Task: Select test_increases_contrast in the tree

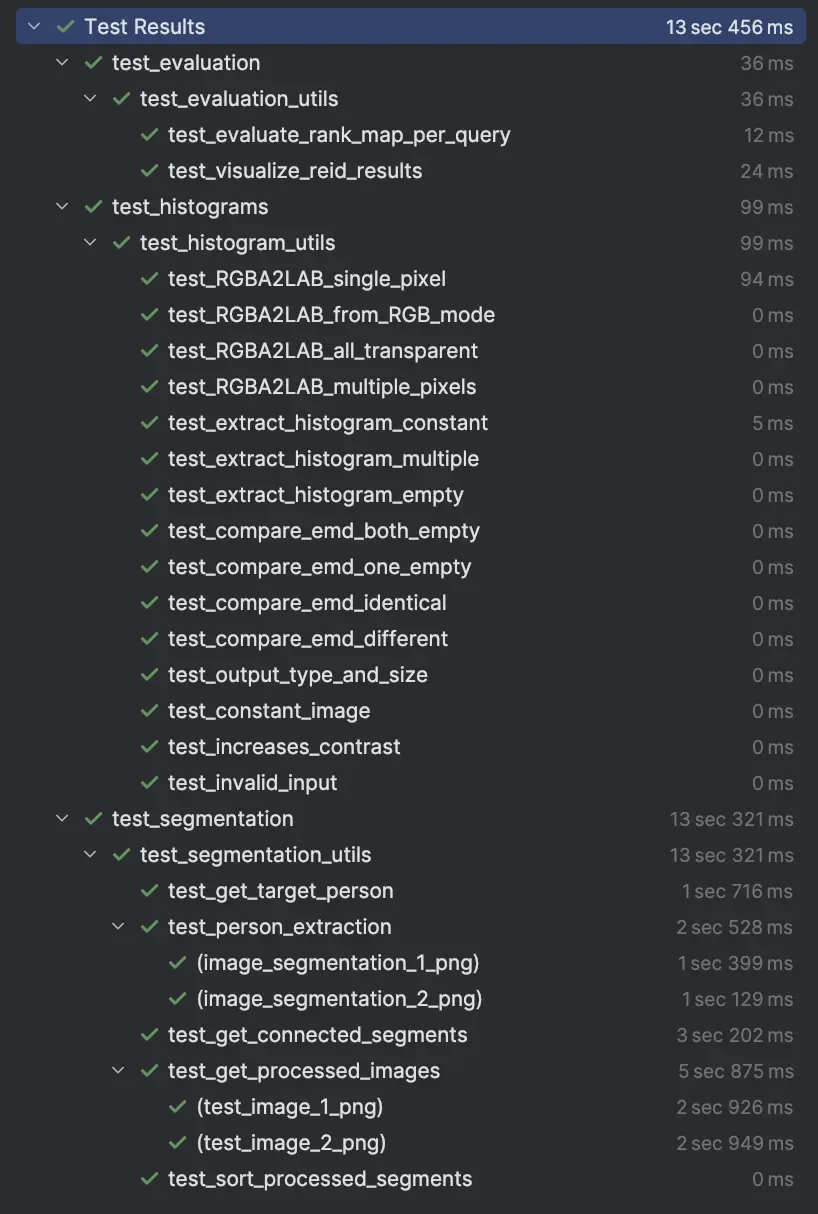Action: (284, 747)
